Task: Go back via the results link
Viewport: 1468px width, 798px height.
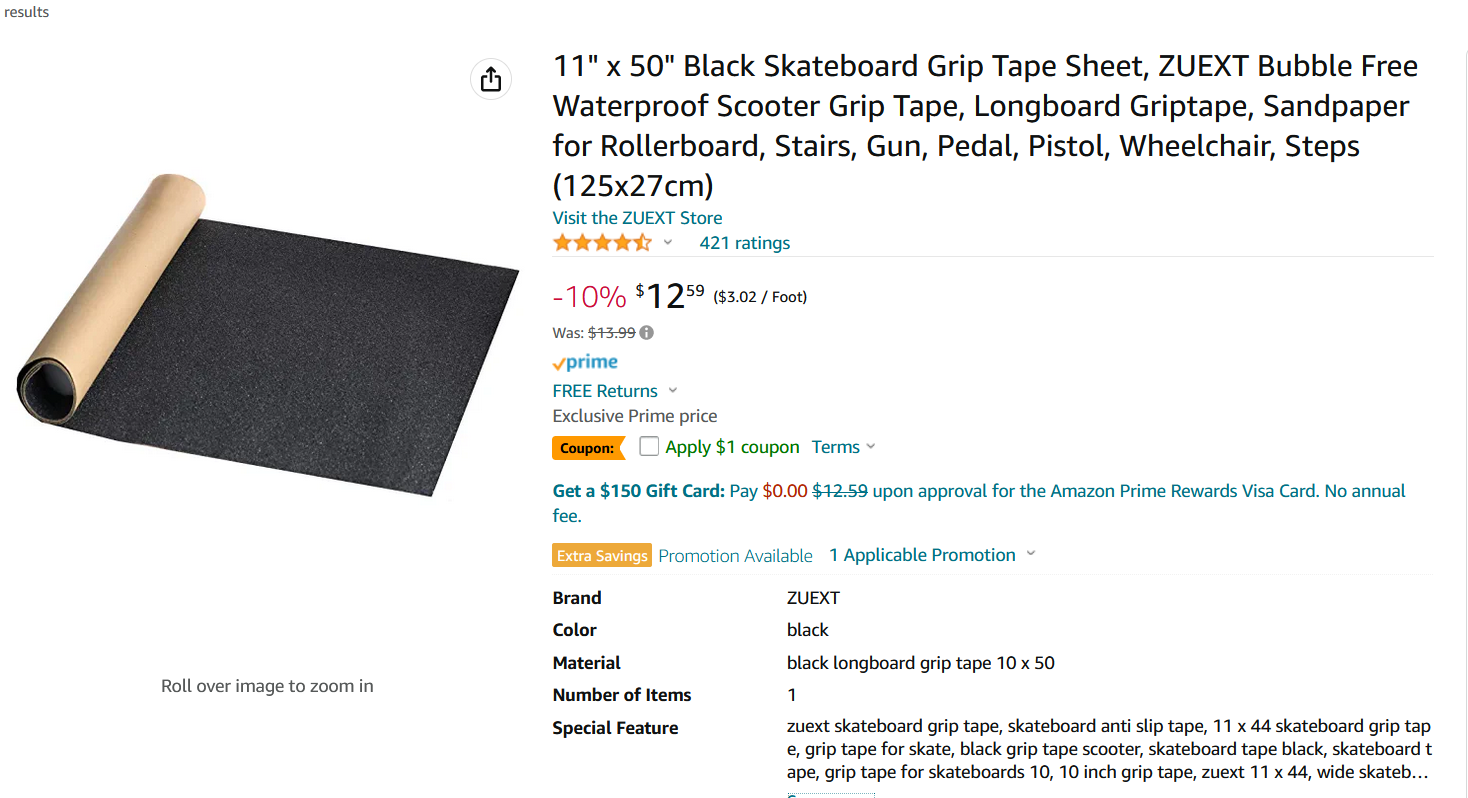Action: pos(27,12)
